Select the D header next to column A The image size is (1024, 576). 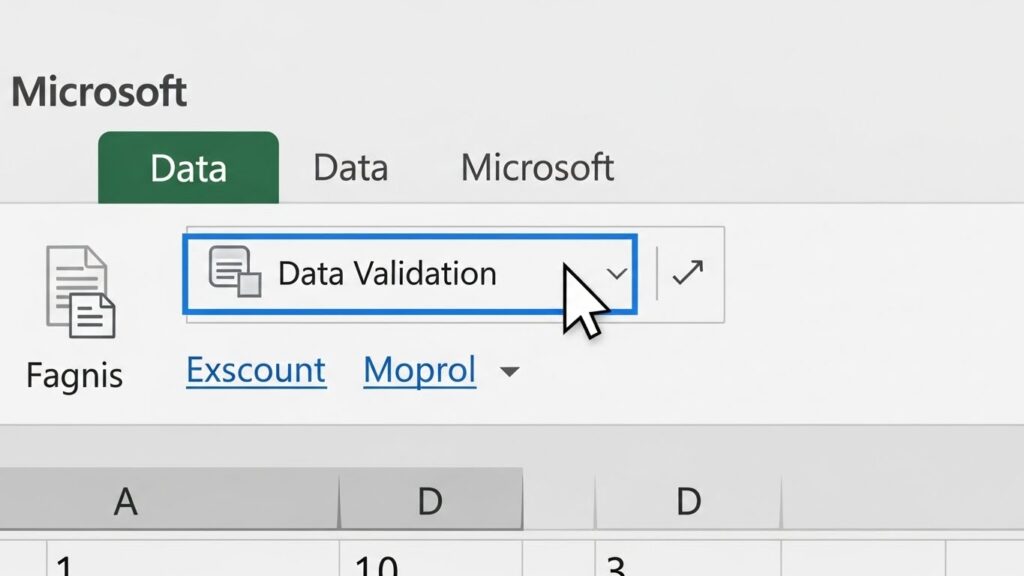pyautogui.click(x=429, y=500)
